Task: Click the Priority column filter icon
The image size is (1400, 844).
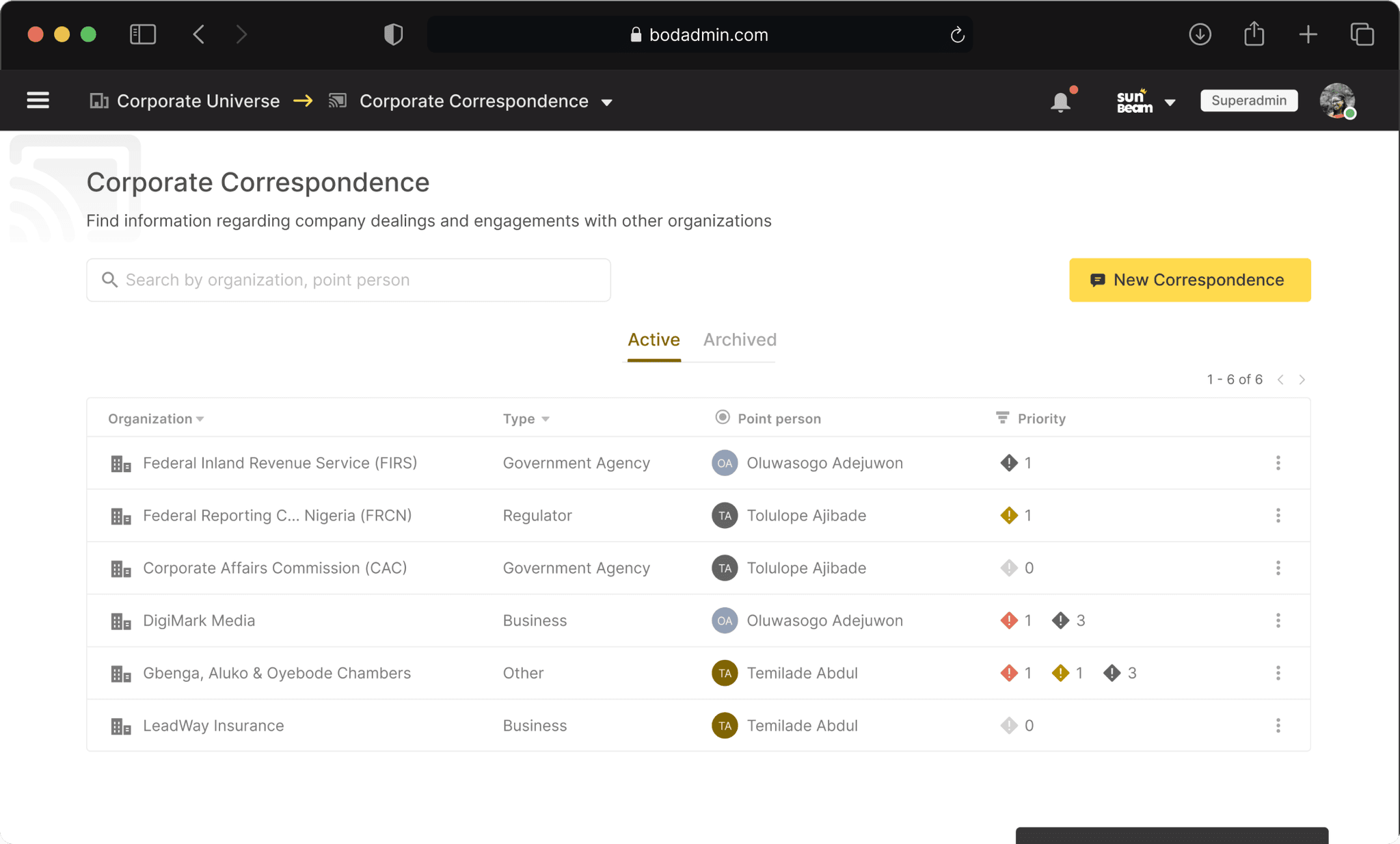Action: (x=1002, y=417)
